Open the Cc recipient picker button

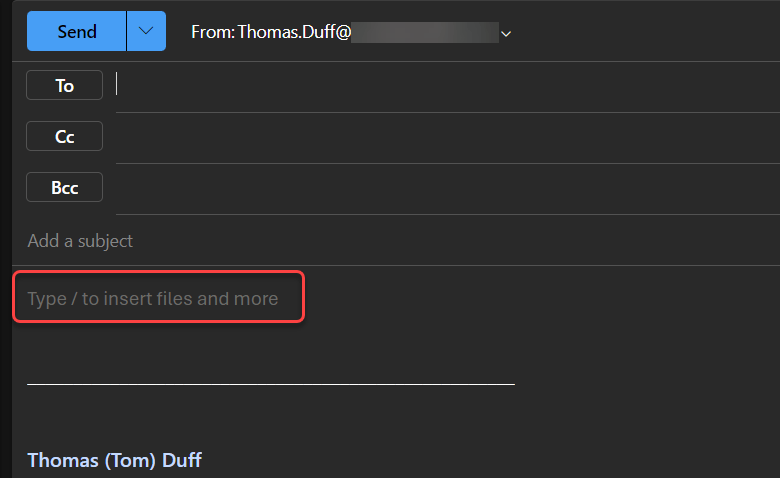65,136
